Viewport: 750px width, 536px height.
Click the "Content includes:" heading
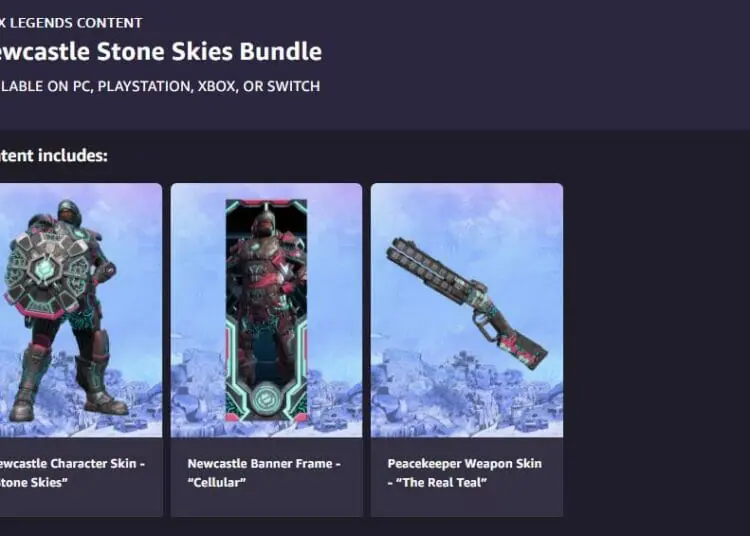[54, 156]
